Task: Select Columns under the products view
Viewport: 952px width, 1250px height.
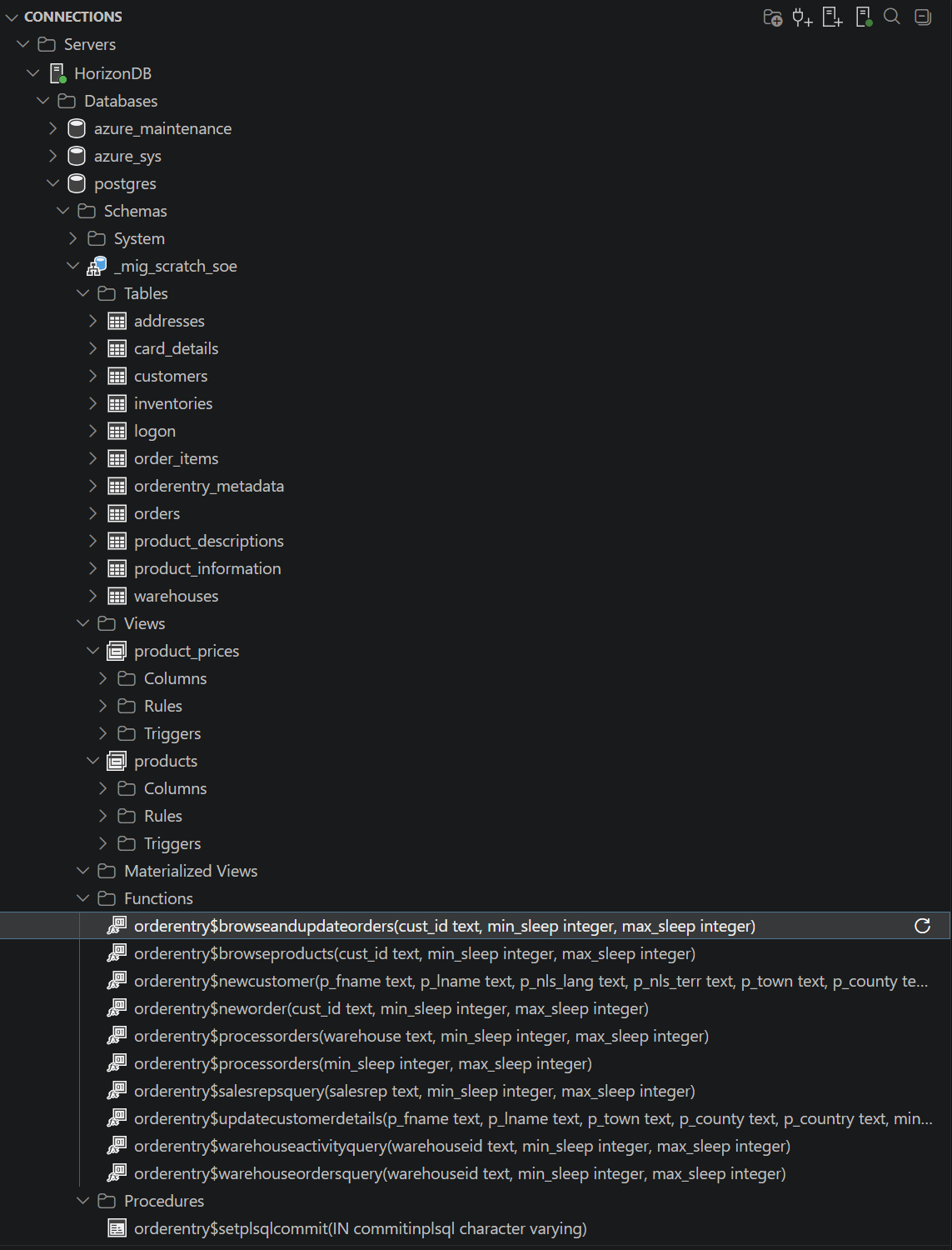Action: (175, 788)
